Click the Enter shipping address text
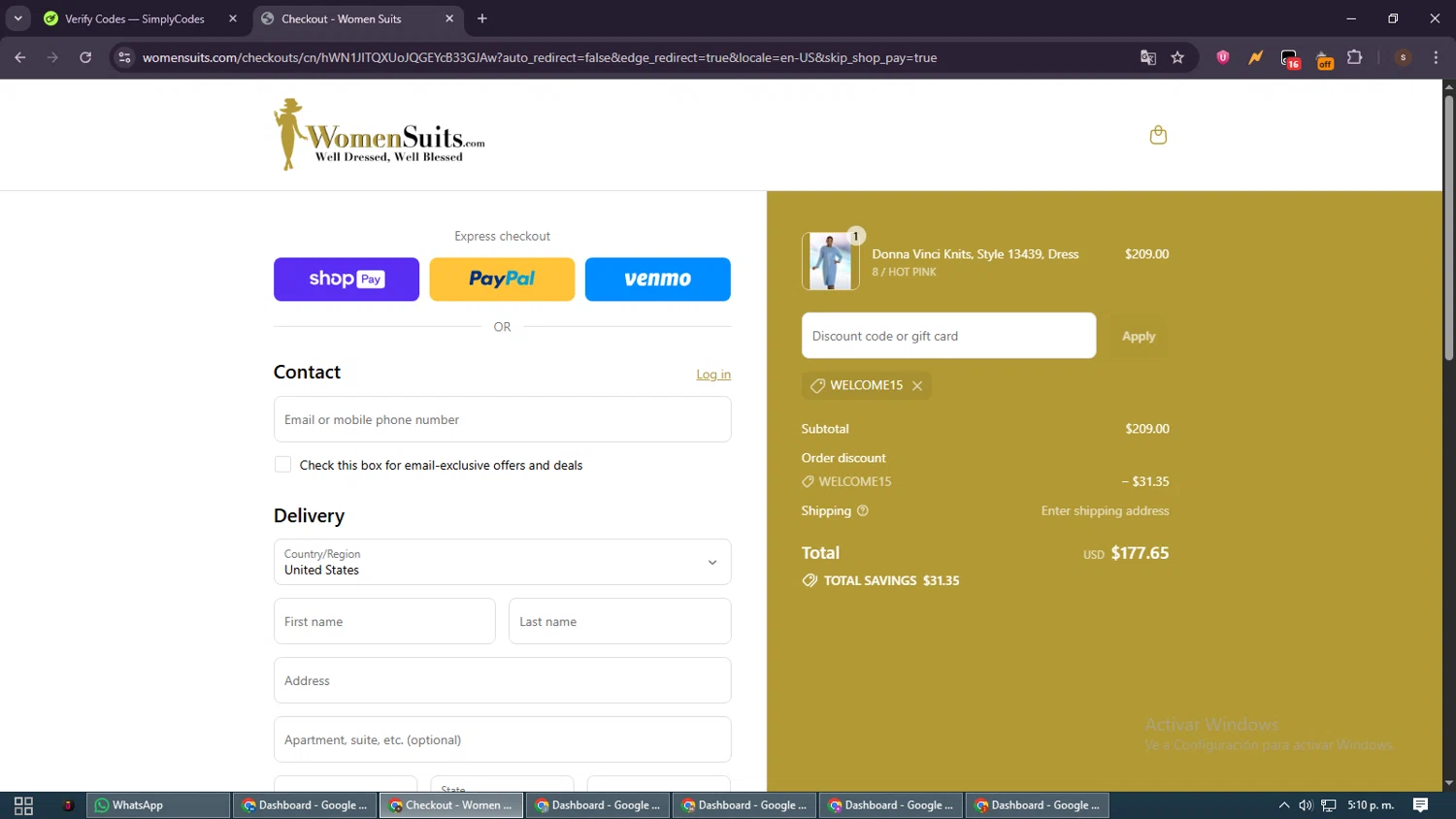Image resolution: width=1456 pixels, height=819 pixels. [1105, 510]
